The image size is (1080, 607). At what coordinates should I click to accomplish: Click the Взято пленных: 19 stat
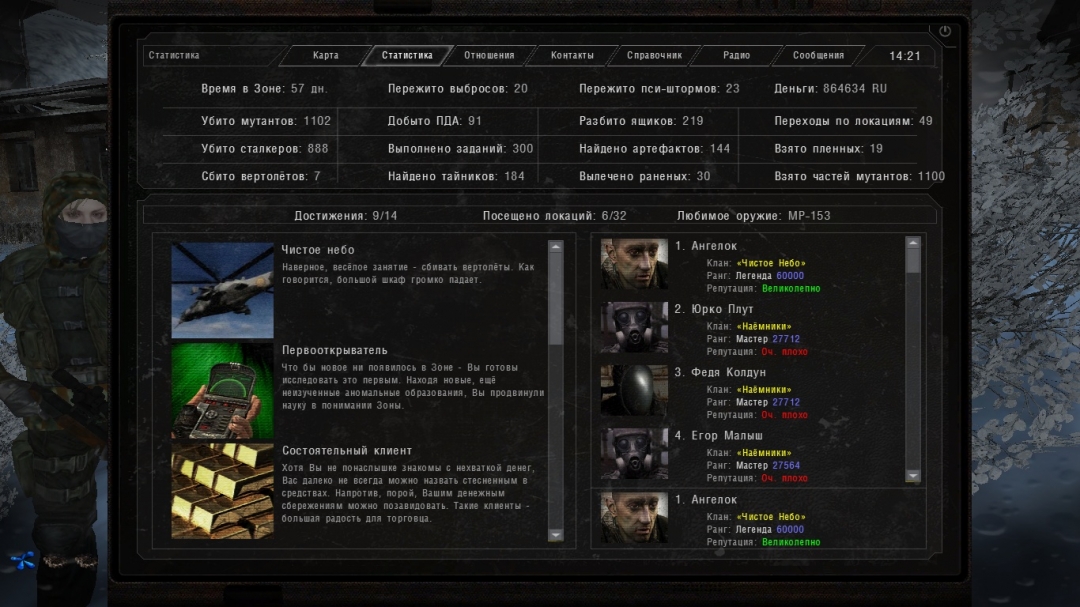(x=829, y=149)
